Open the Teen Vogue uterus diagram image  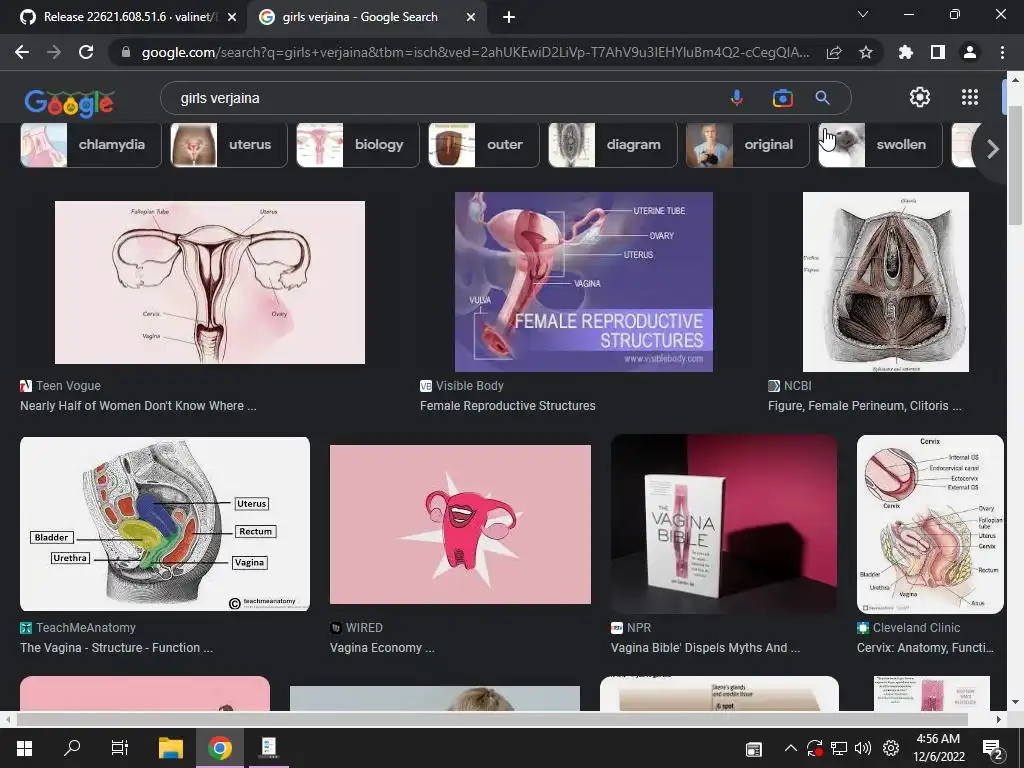pyautogui.click(x=210, y=282)
